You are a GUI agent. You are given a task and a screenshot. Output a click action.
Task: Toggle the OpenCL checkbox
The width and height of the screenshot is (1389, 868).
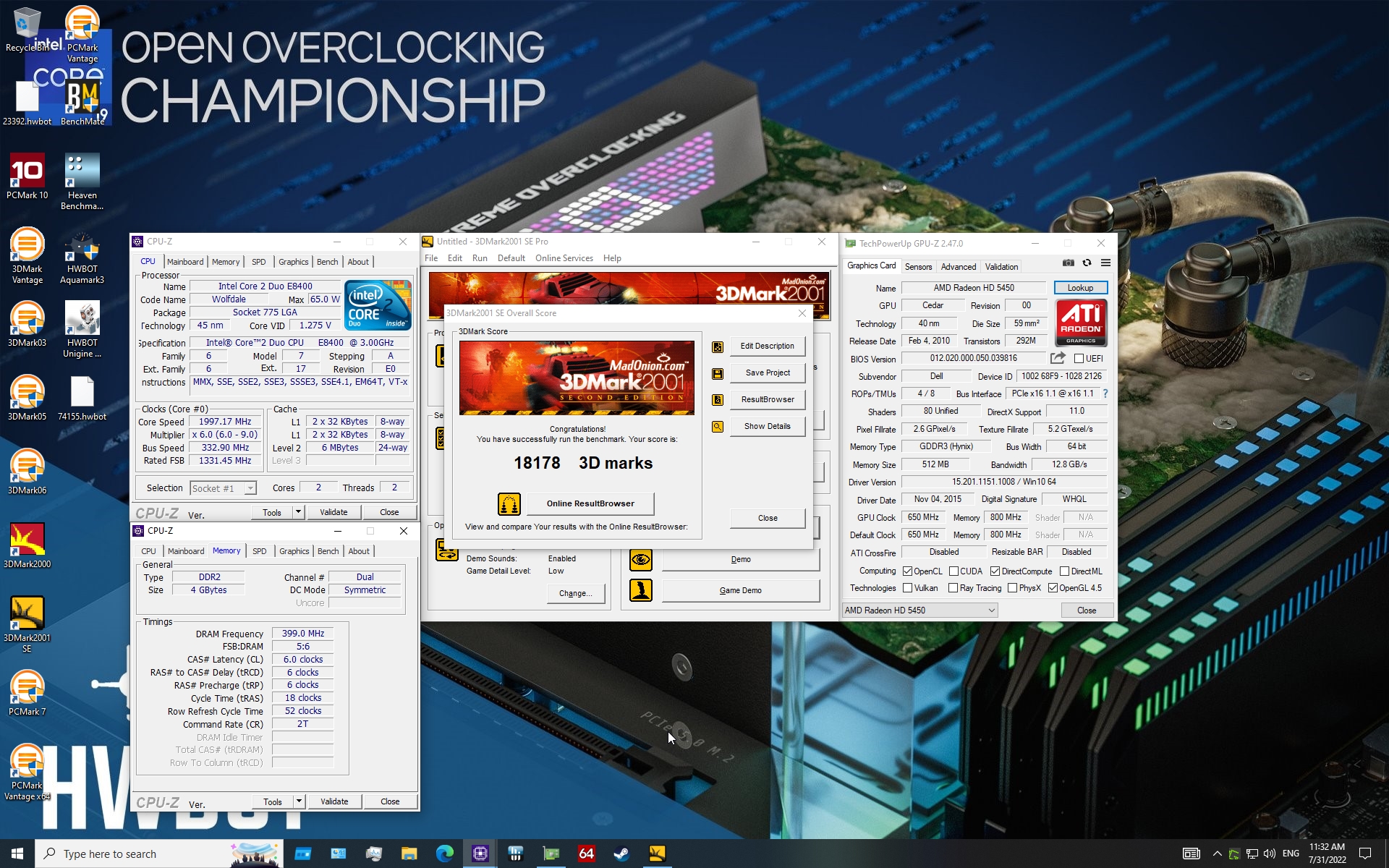pos(907,571)
